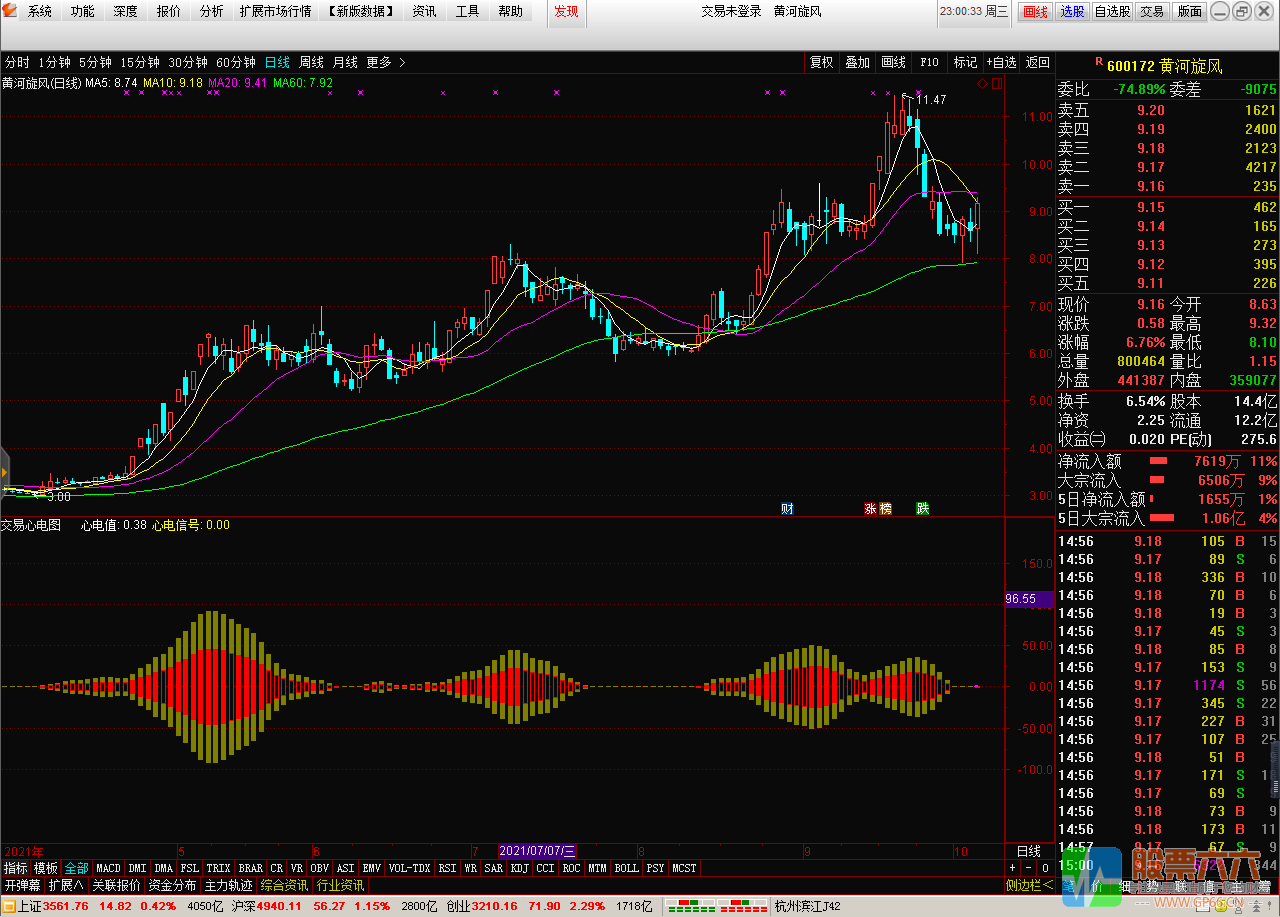1280x917 pixels.
Task: Click the red 涨 marker on the chart
Action: [x=870, y=508]
